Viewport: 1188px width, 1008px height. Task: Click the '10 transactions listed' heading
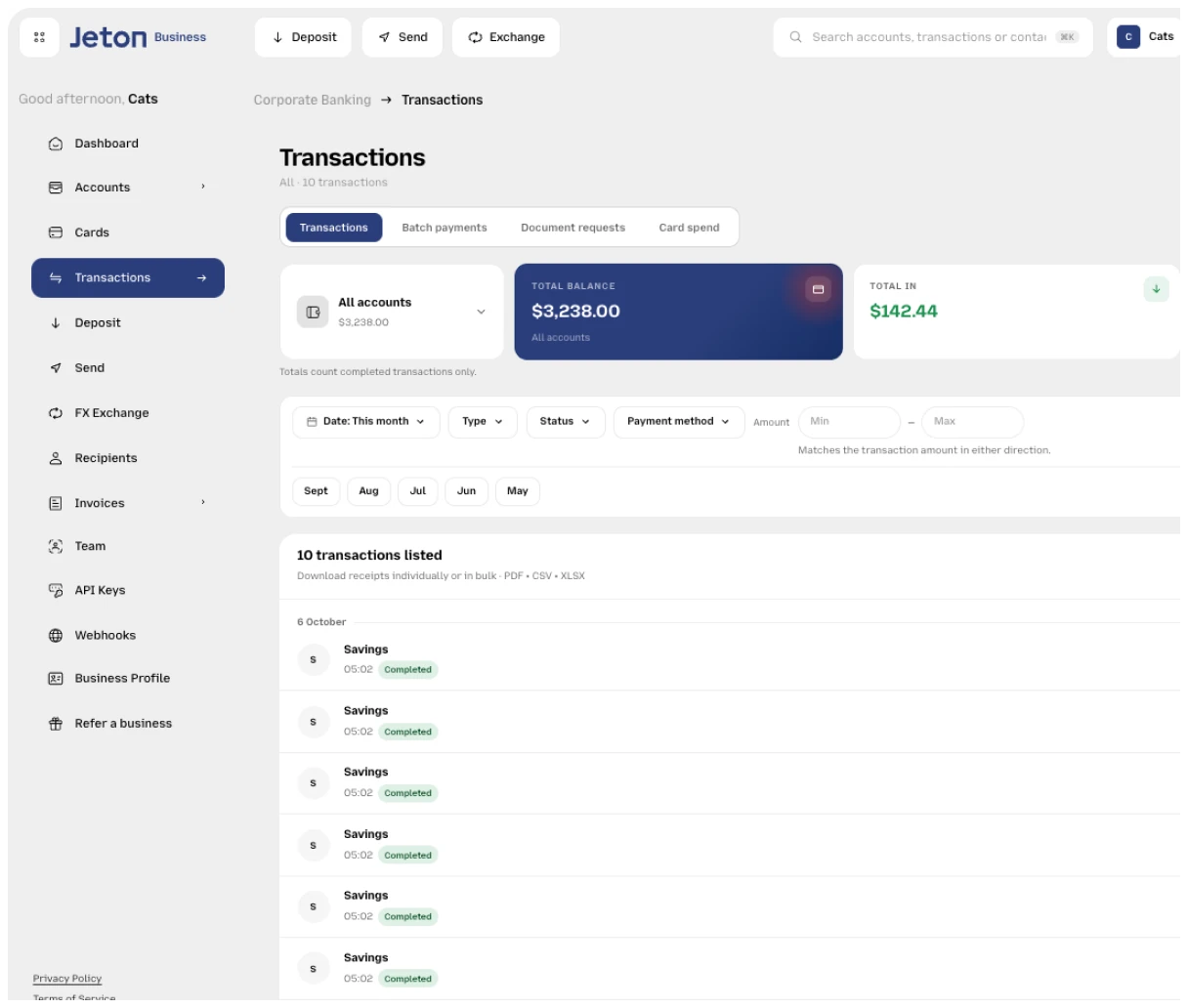[x=369, y=555]
